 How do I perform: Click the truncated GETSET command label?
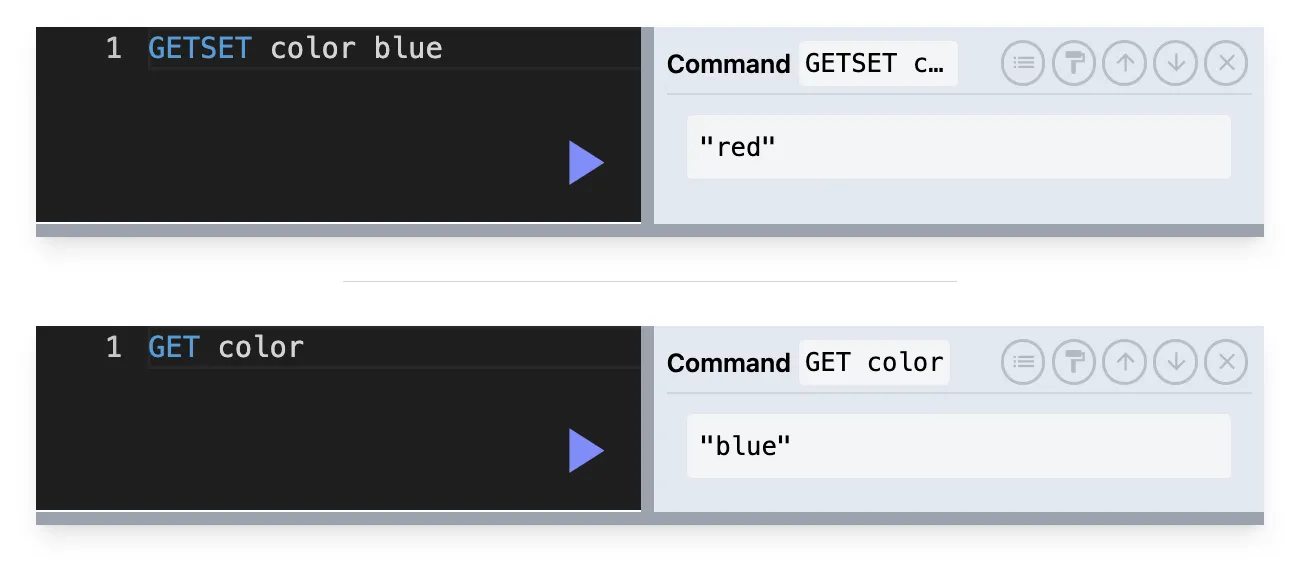tap(878, 64)
